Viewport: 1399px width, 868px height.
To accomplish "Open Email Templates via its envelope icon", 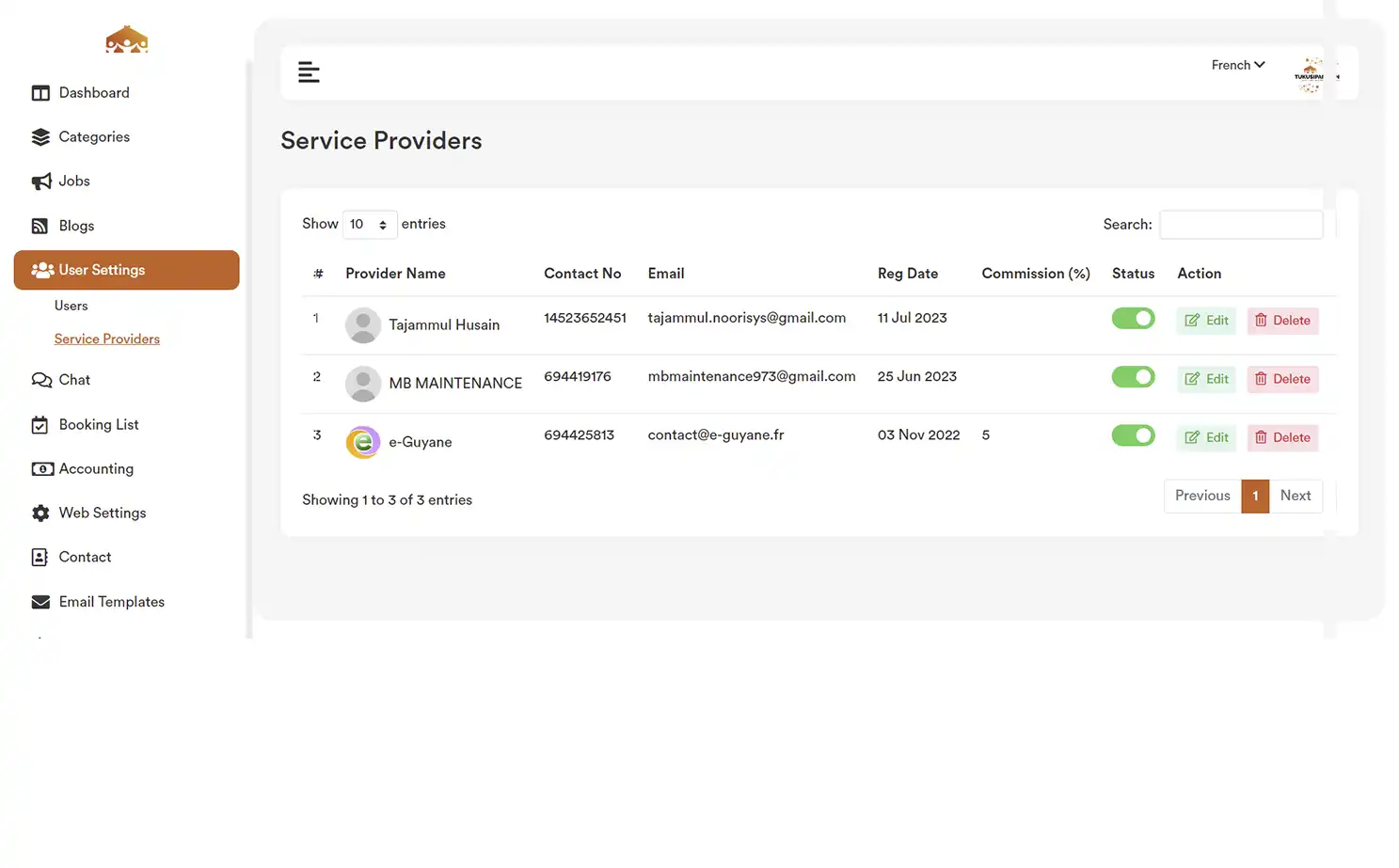I will coord(41,601).
